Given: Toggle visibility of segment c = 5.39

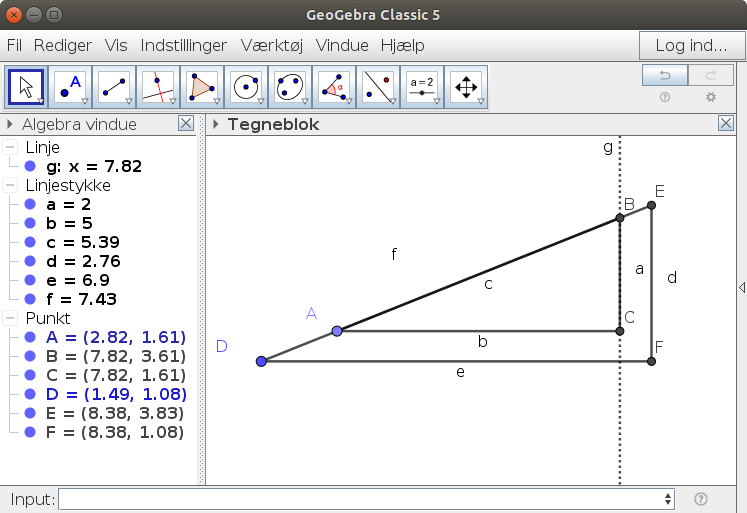Looking at the screenshot, I should (30, 242).
